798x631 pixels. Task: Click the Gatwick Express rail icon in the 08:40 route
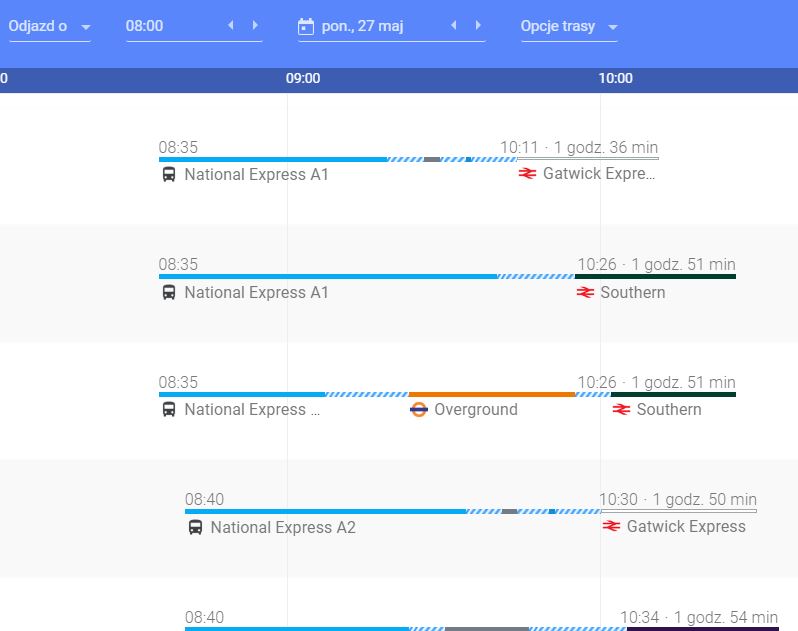[x=611, y=526]
